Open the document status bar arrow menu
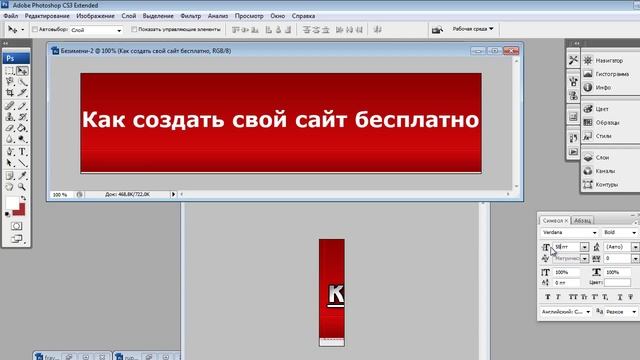The height and width of the screenshot is (360, 640). point(173,195)
